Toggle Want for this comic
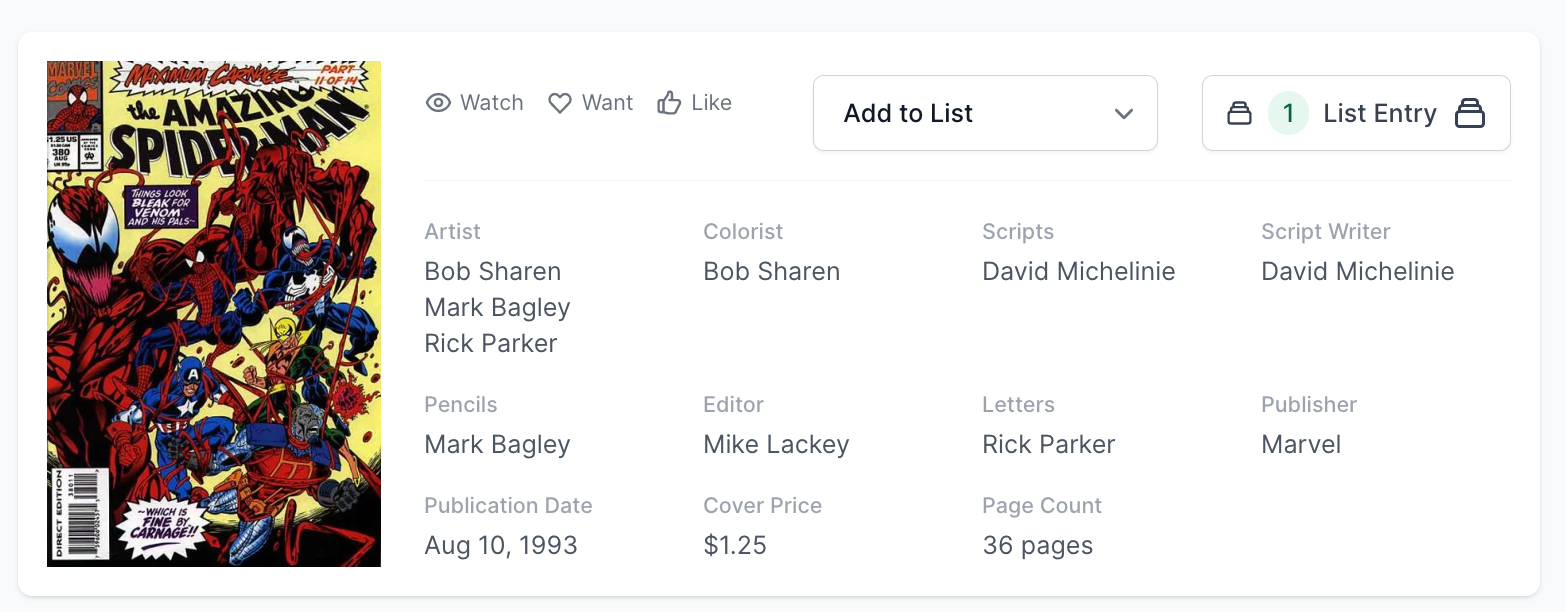 coord(591,103)
